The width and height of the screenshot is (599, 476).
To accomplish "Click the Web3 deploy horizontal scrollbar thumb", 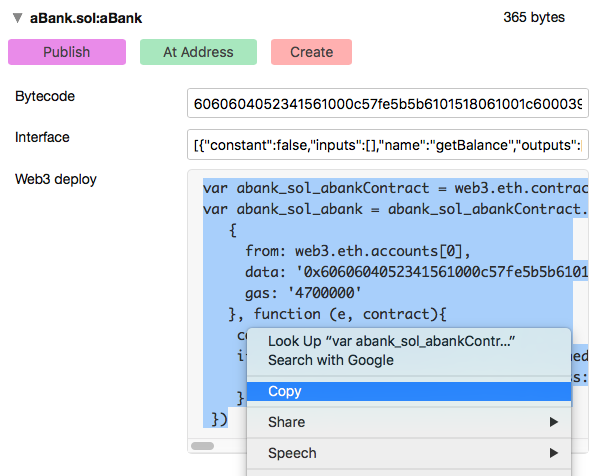I will tap(202, 446).
